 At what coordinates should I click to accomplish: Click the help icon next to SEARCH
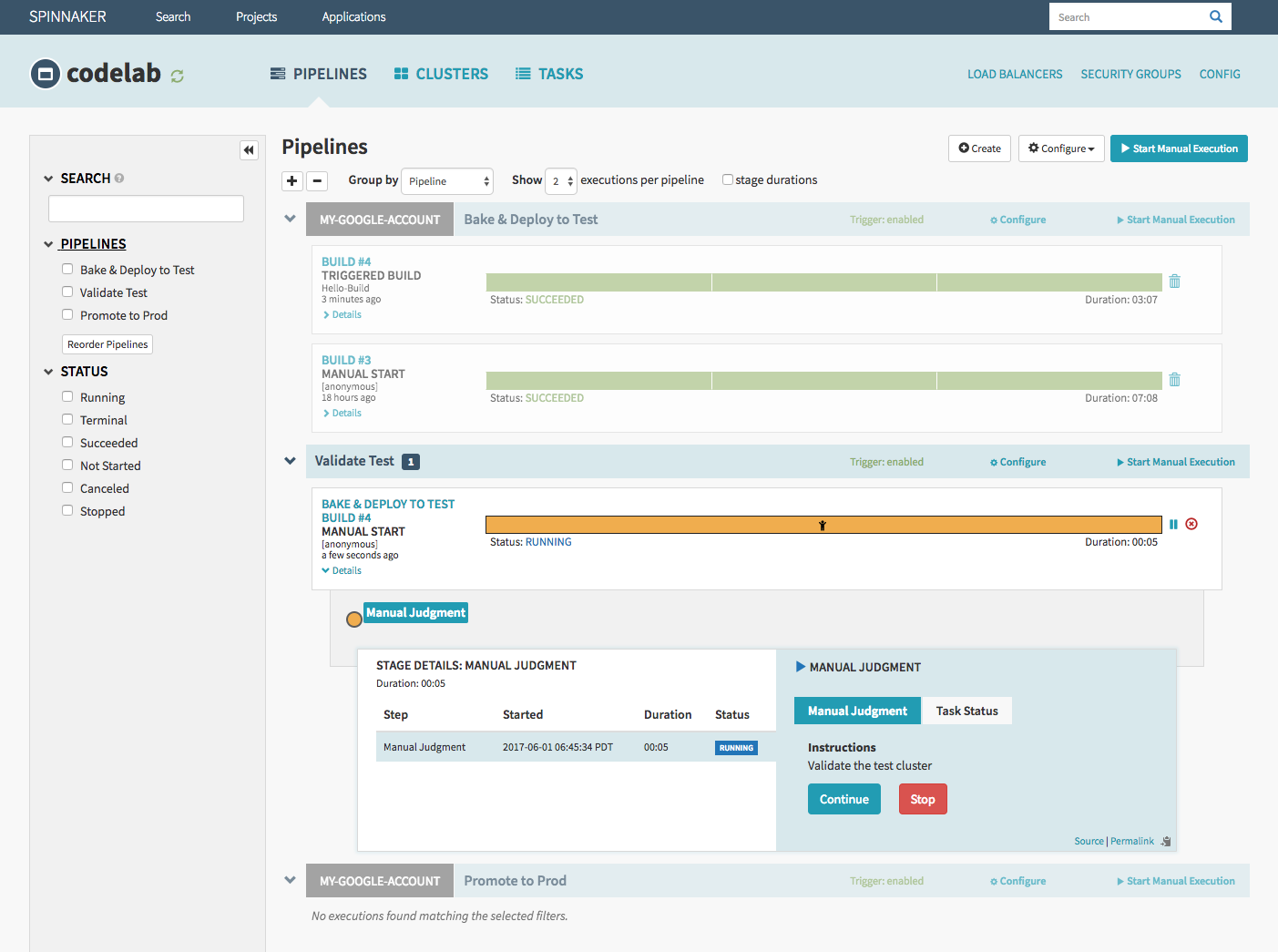coord(119,179)
